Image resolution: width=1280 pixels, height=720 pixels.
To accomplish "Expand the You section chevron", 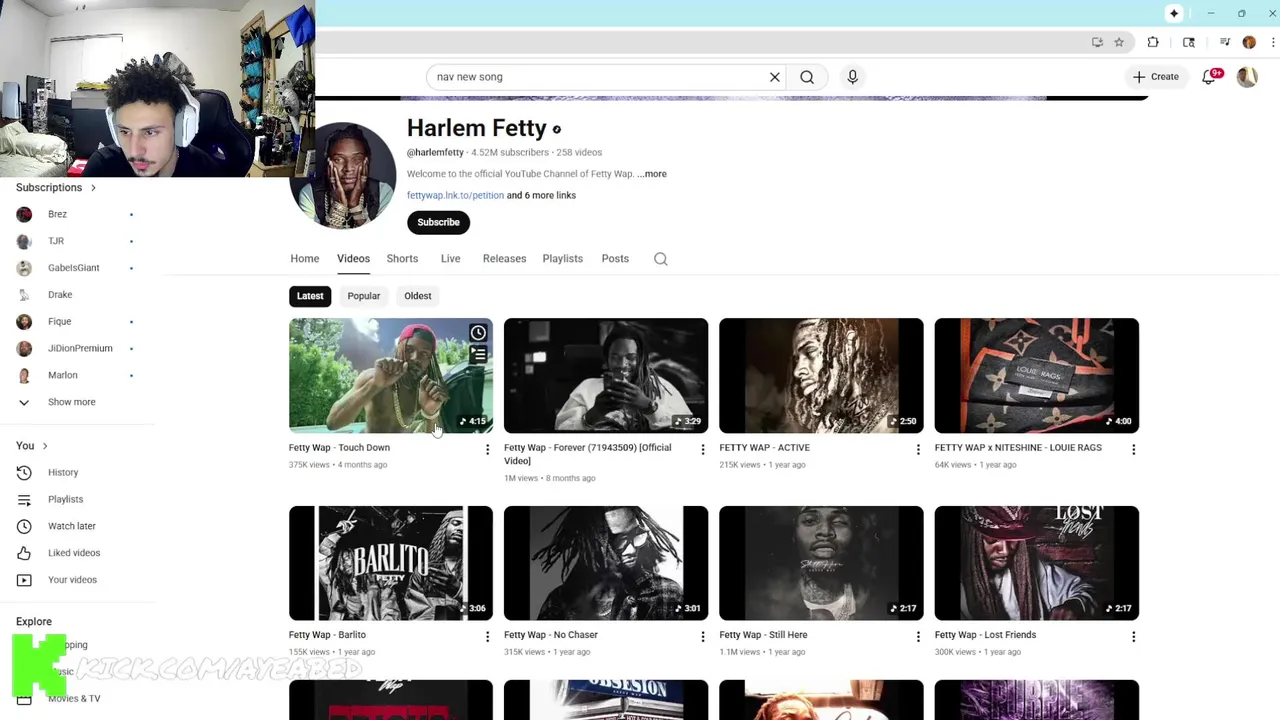I will [44, 446].
